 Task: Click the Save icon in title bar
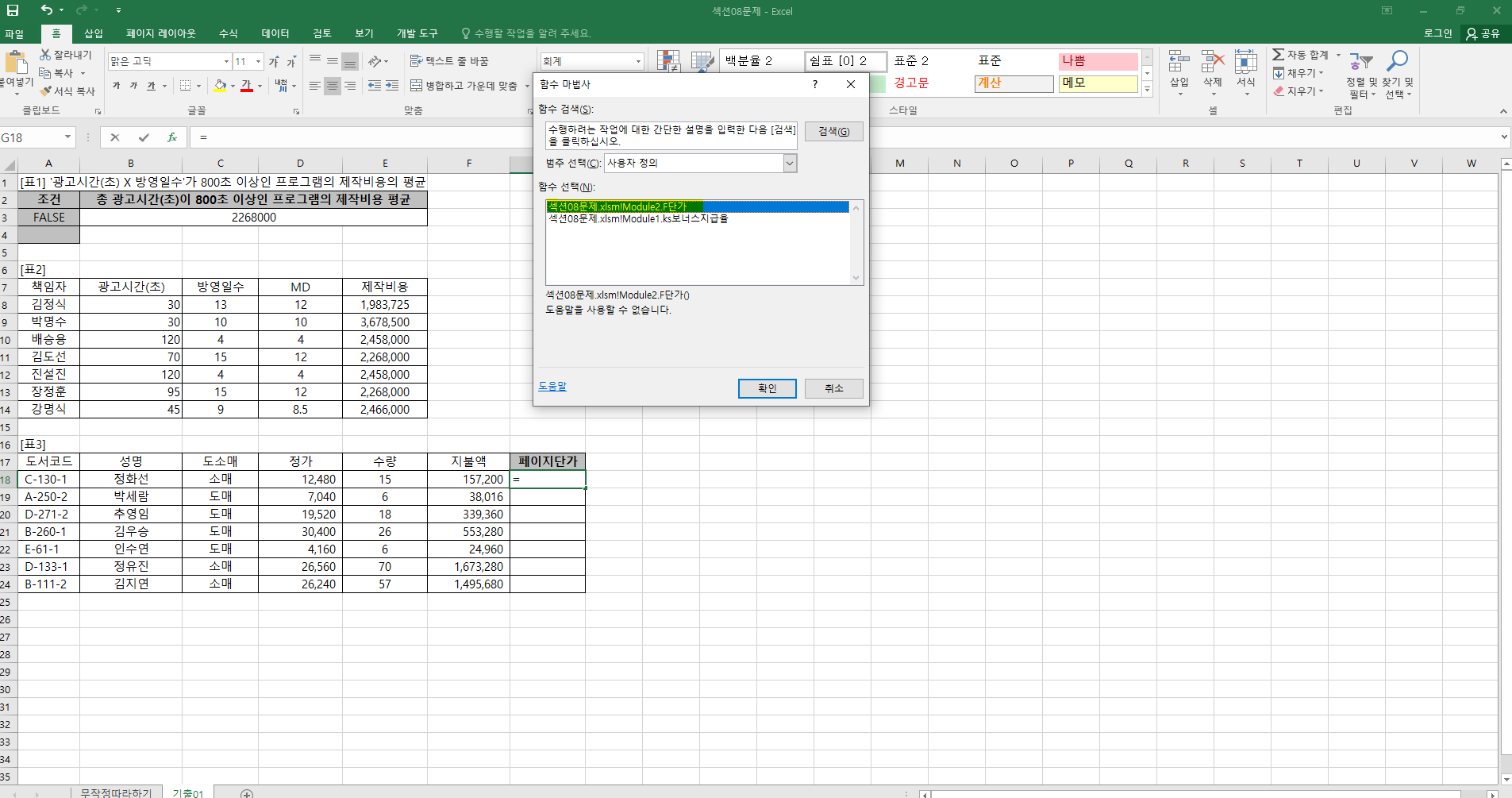tap(13, 10)
